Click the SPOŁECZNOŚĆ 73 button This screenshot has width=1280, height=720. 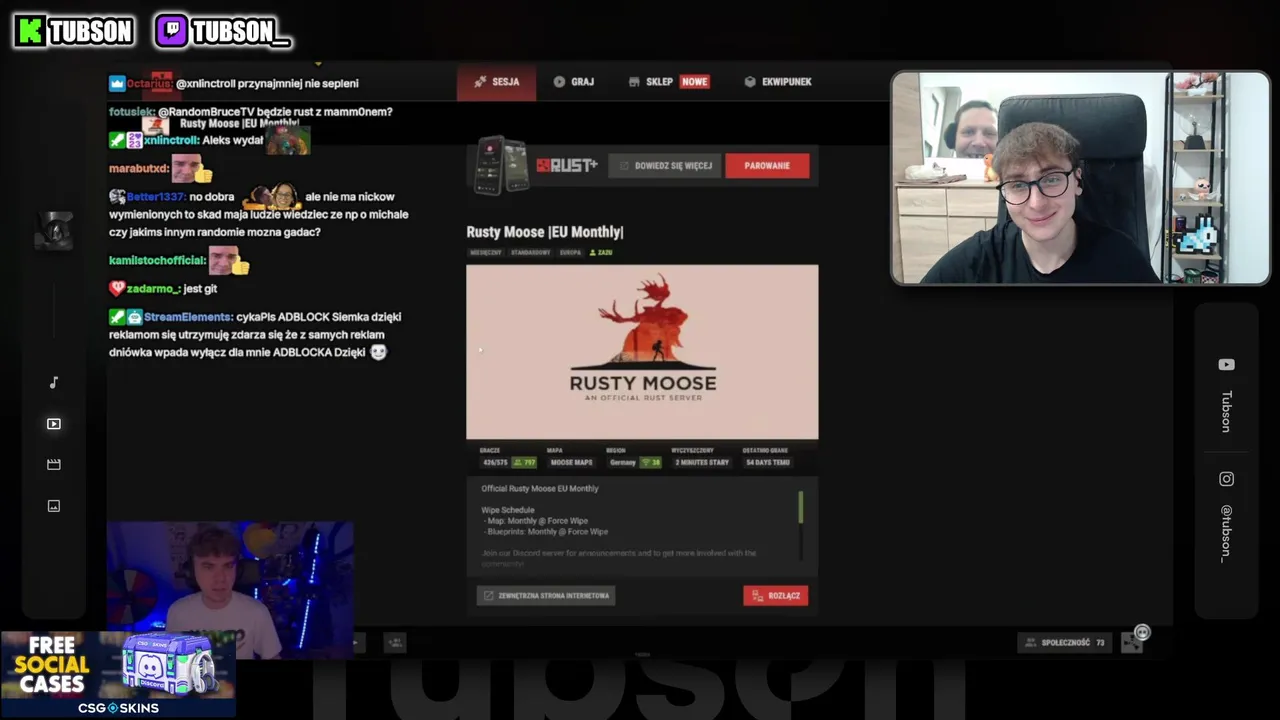(x=1064, y=642)
